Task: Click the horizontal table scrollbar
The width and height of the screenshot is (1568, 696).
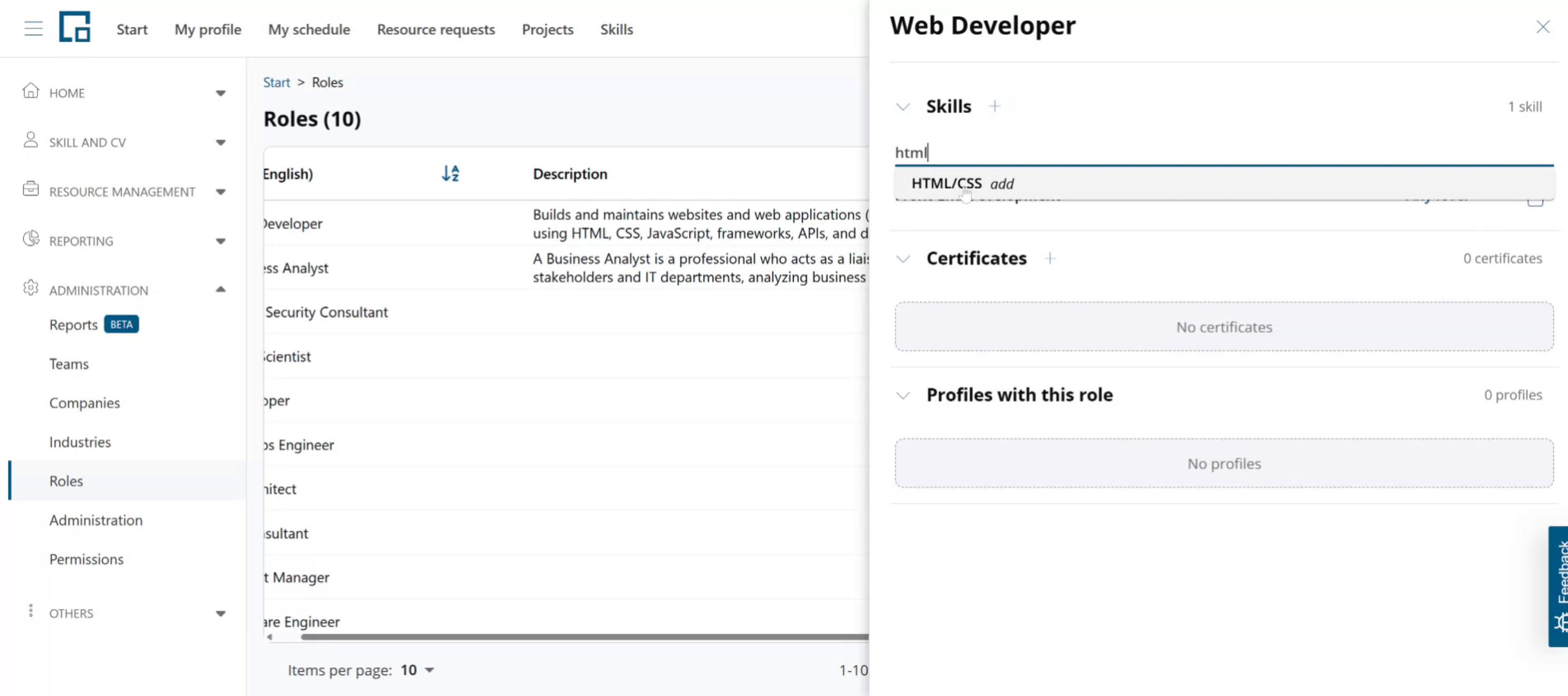Action: pos(584,637)
